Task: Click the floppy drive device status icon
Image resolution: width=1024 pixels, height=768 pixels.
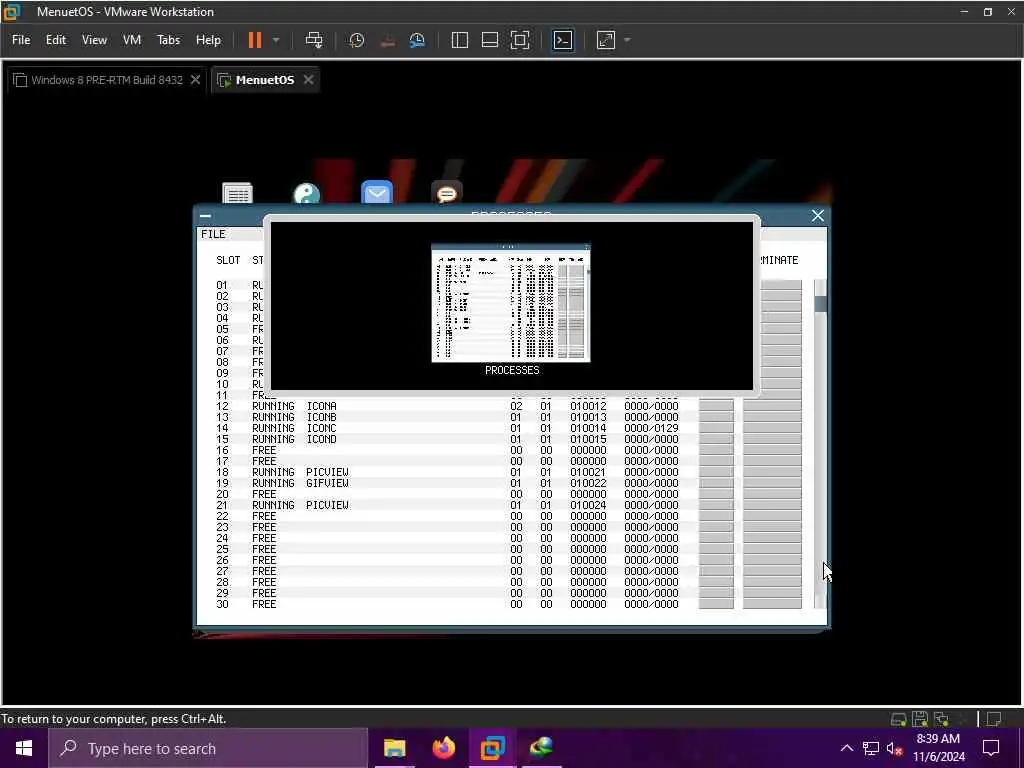Action: pos(920,719)
